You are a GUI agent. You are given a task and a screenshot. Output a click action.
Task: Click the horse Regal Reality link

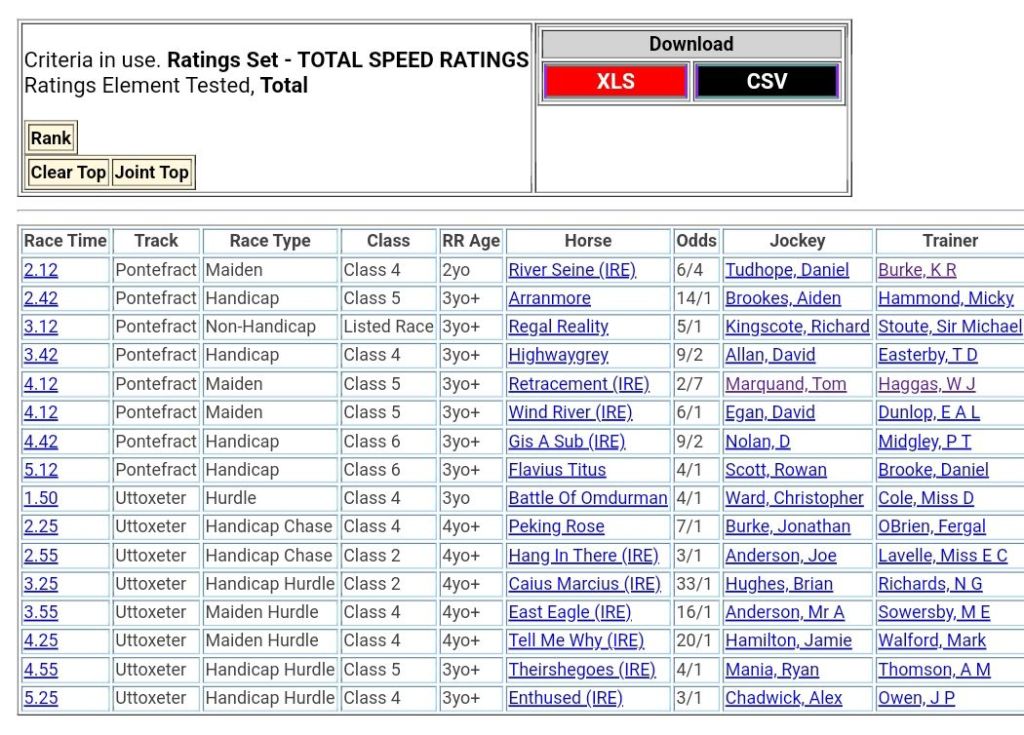point(558,327)
